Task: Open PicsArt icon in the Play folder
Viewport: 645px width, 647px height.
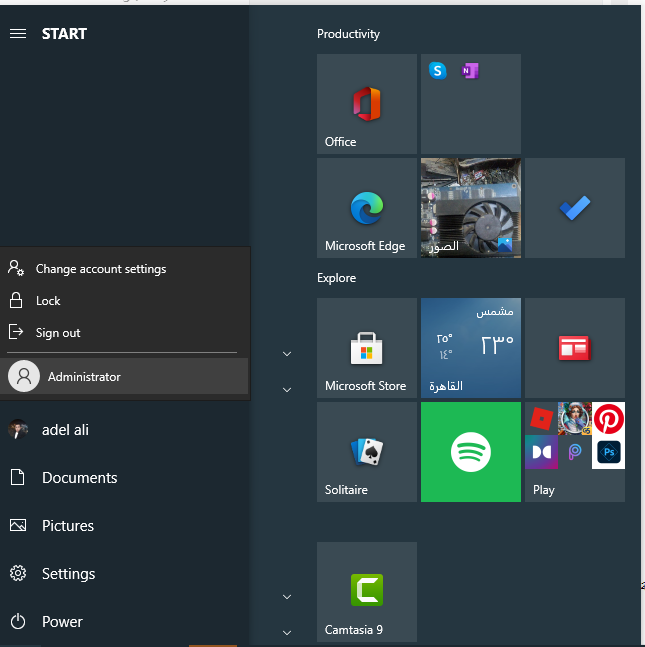Action: coord(575,452)
